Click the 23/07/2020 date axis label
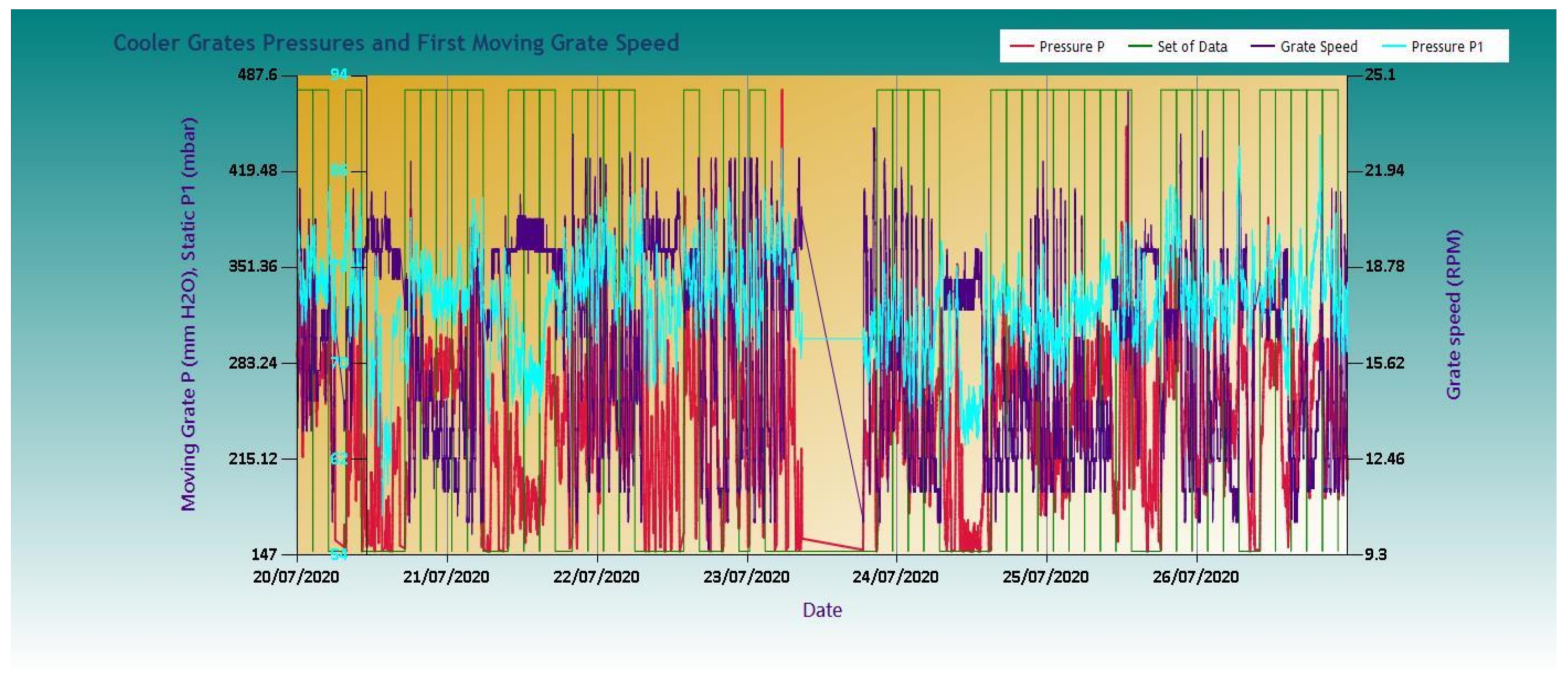The image size is (1568, 679). point(746,576)
